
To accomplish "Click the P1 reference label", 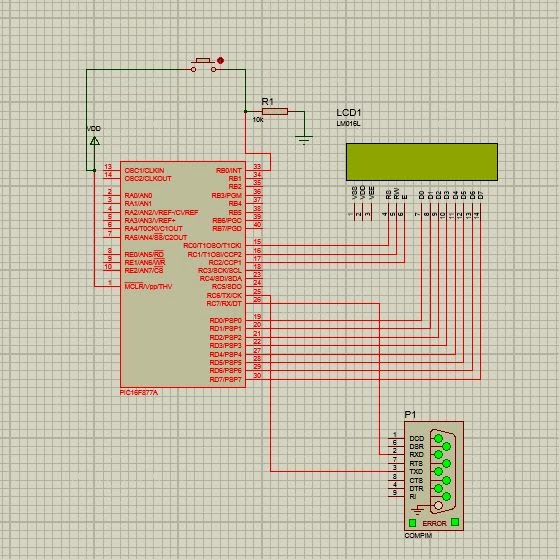I will [410, 415].
